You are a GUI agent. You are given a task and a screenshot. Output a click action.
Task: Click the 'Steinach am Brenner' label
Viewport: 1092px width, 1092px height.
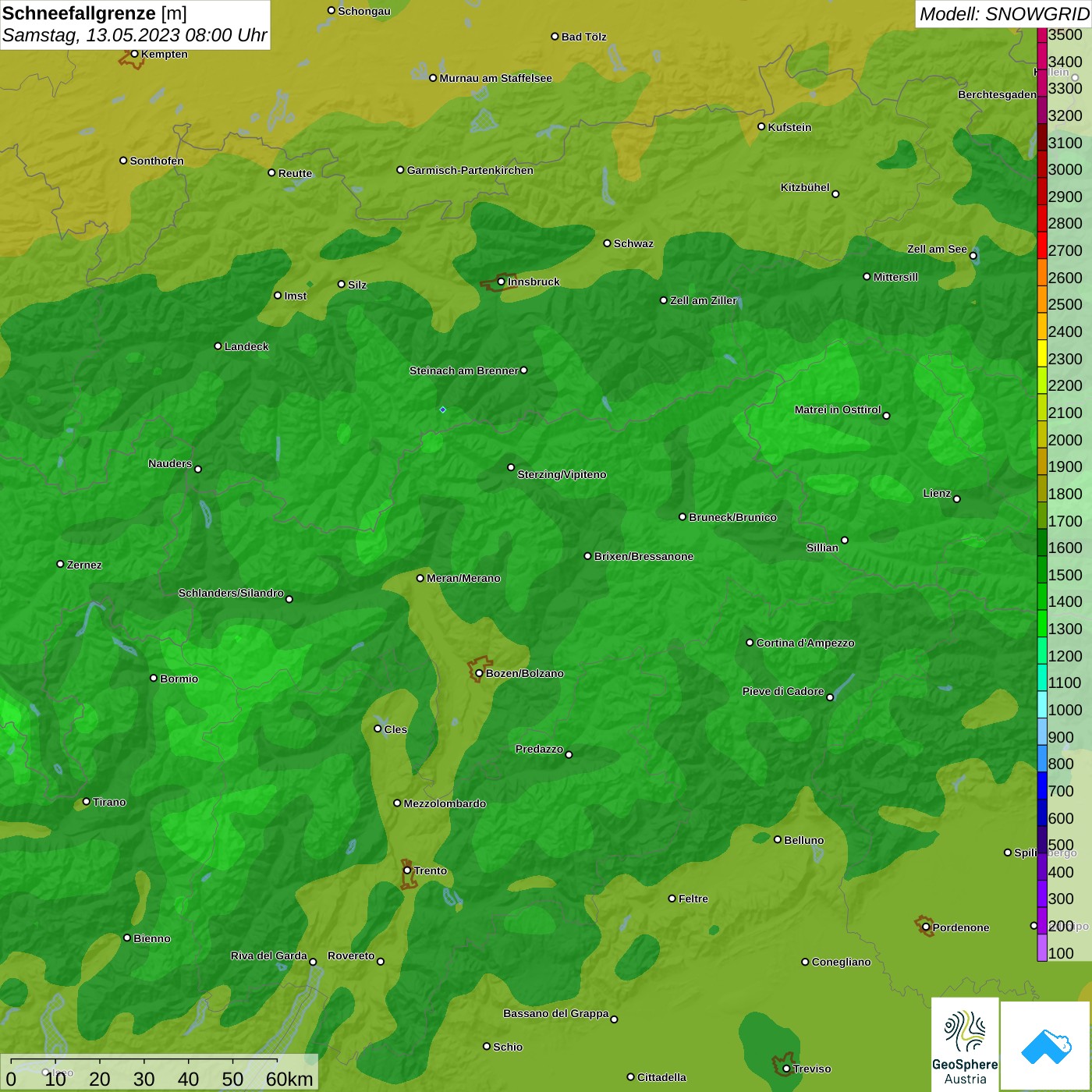[464, 370]
